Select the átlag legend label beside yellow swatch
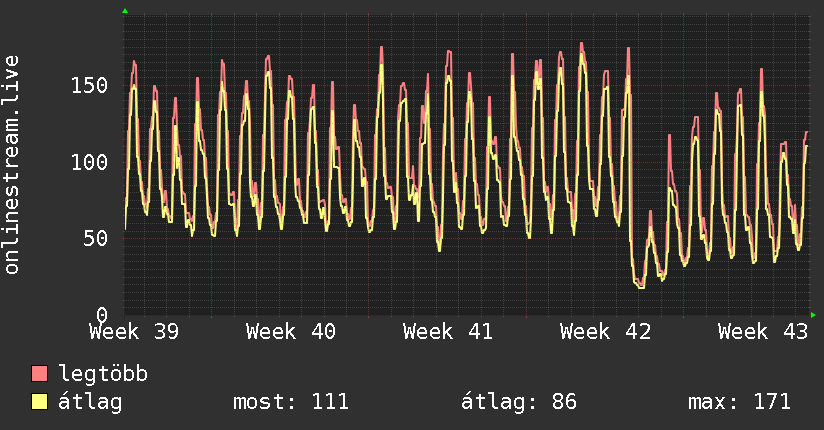Viewport: 824px width, 430px height. pyautogui.click(x=90, y=402)
